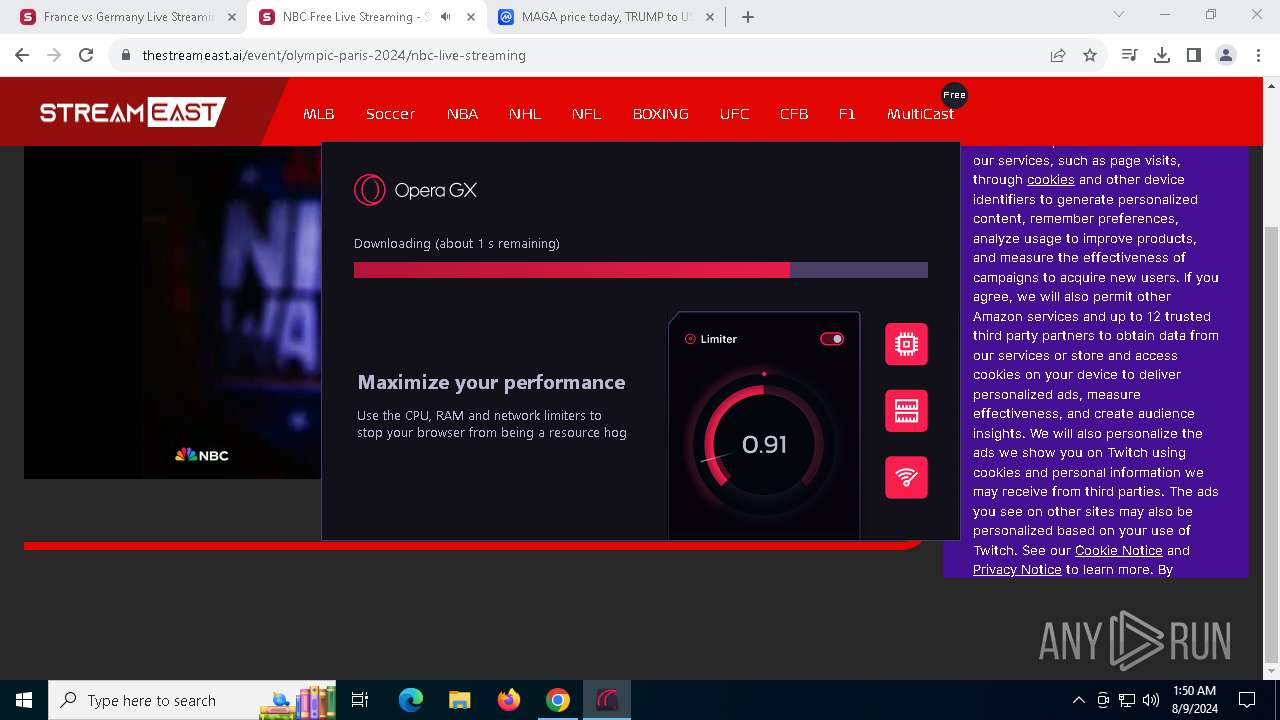Launch Firefox from the taskbar
The height and width of the screenshot is (720, 1280).
508,700
